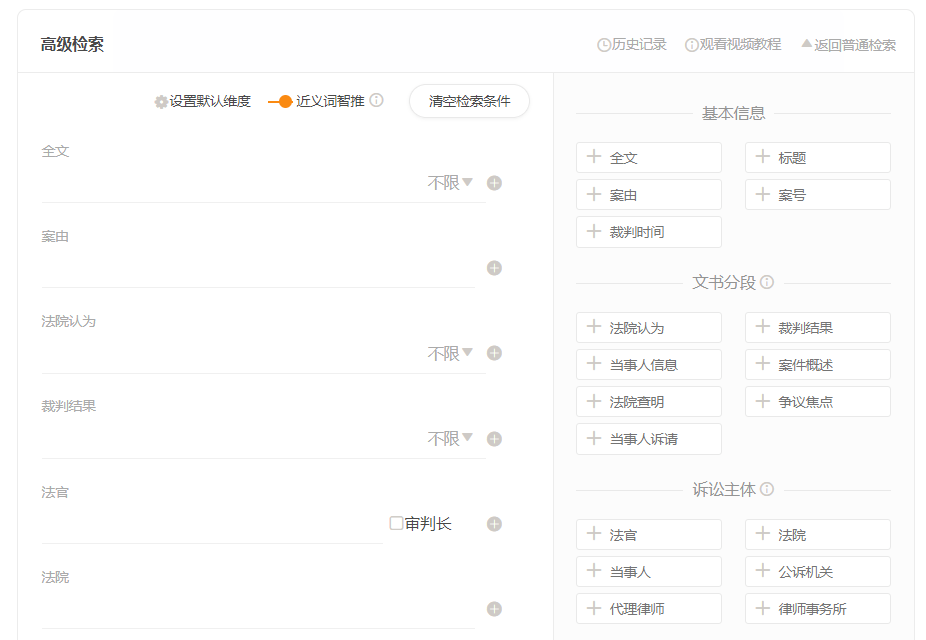Open the 不限 dropdown in 全文 row

tap(450, 183)
